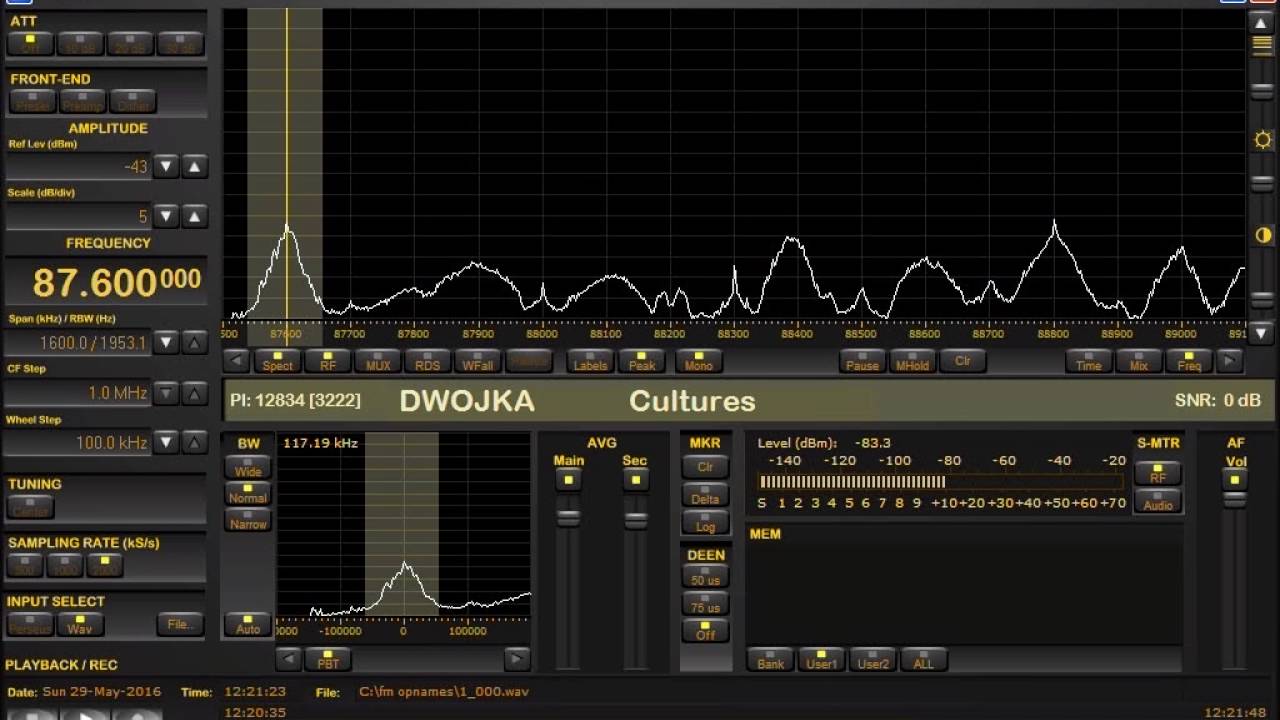Adjust the Sec AVG slider
The height and width of the screenshot is (720, 1280).
point(635,520)
